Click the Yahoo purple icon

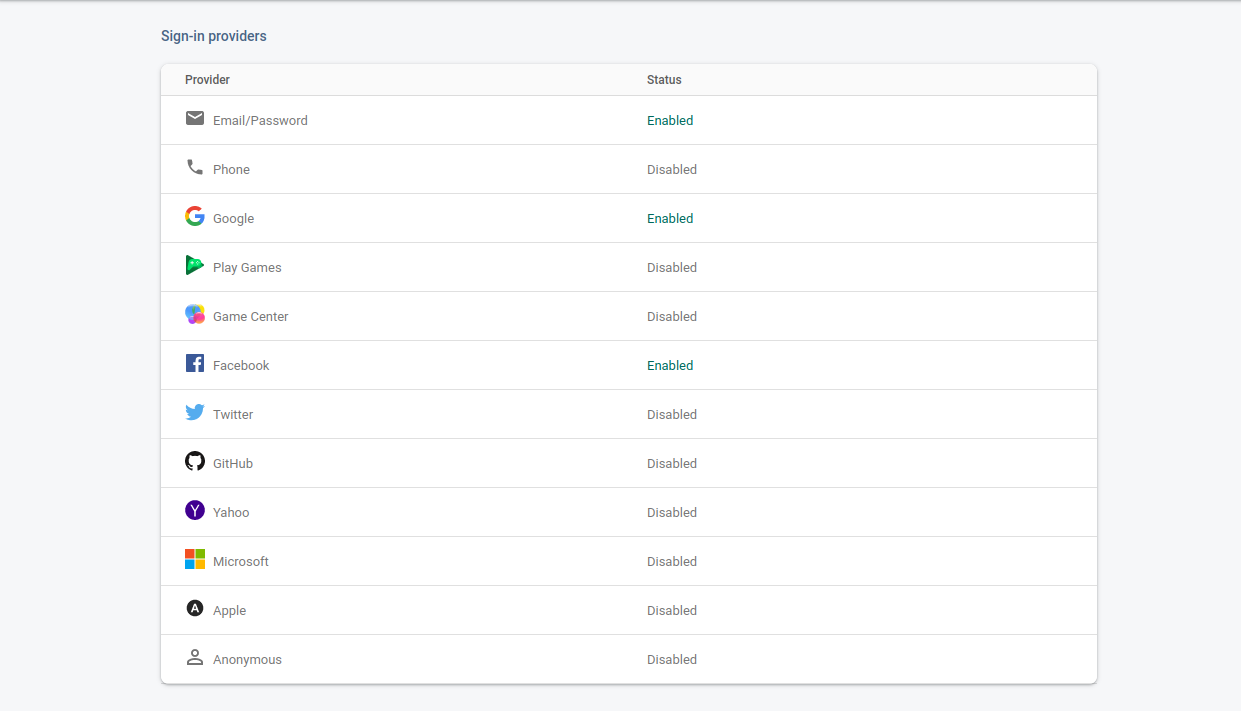tap(195, 510)
